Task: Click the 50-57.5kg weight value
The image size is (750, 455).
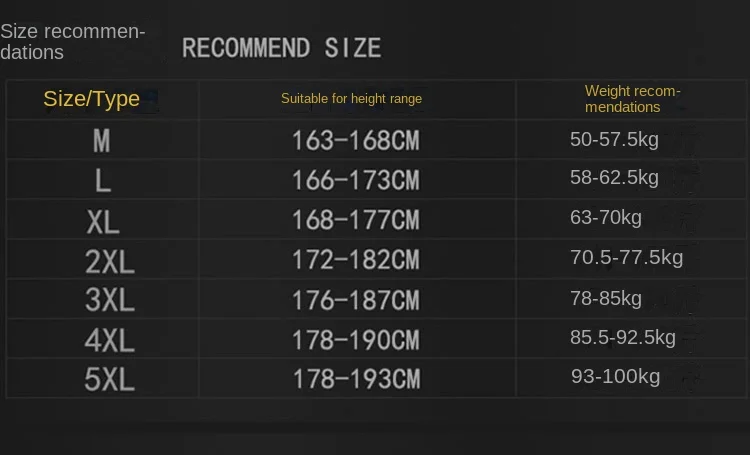Action: click(x=614, y=140)
